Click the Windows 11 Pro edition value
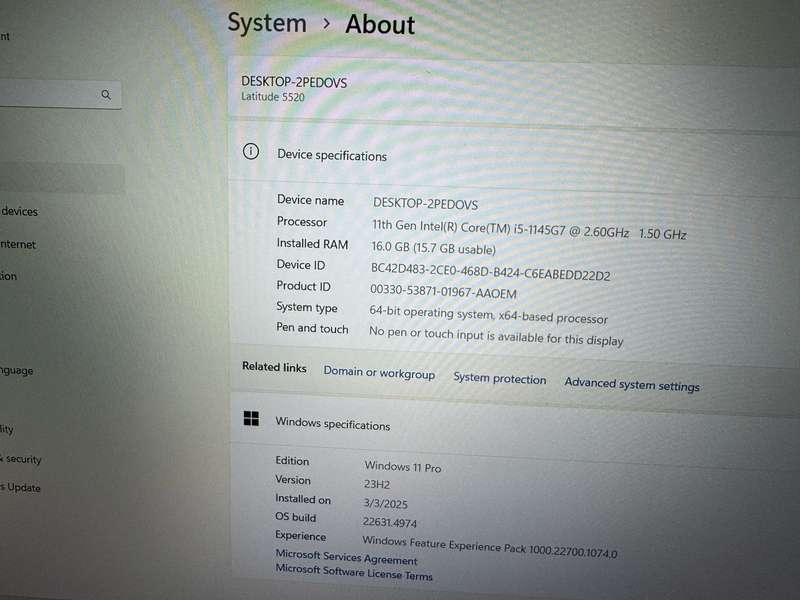 [x=403, y=466]
